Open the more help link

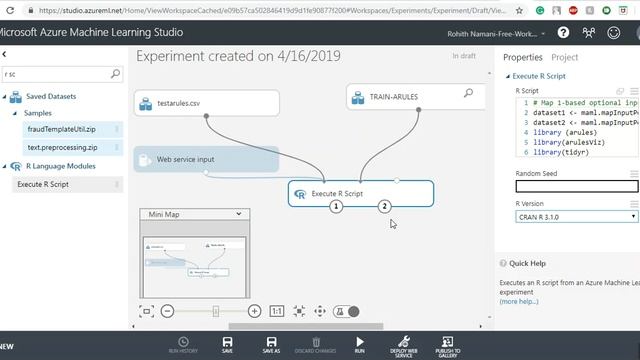click(519, 301)
